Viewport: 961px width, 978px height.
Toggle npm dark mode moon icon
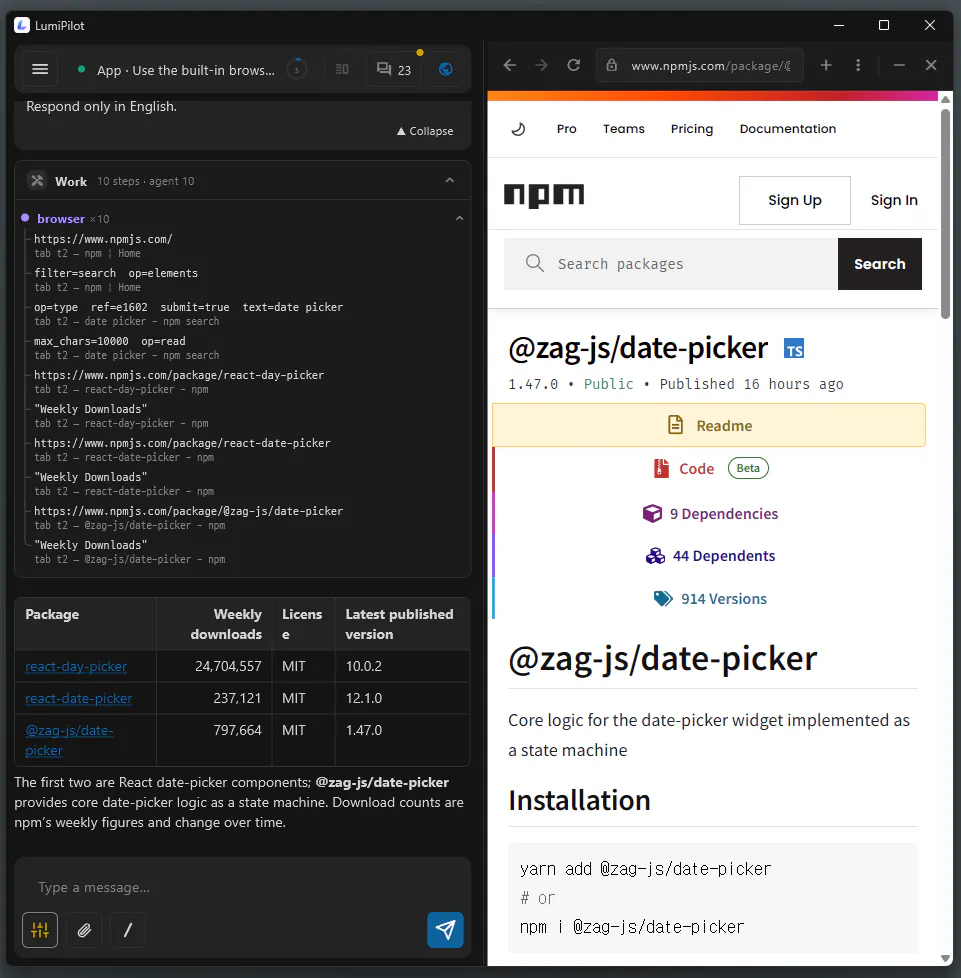click(x=518, y=129)
